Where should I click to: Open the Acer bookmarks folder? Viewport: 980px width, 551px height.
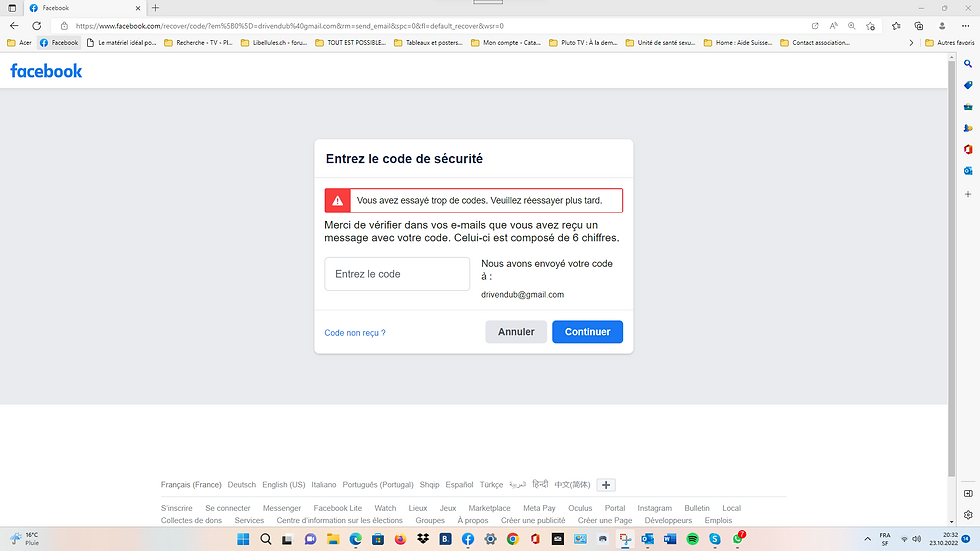pos(19,43)
